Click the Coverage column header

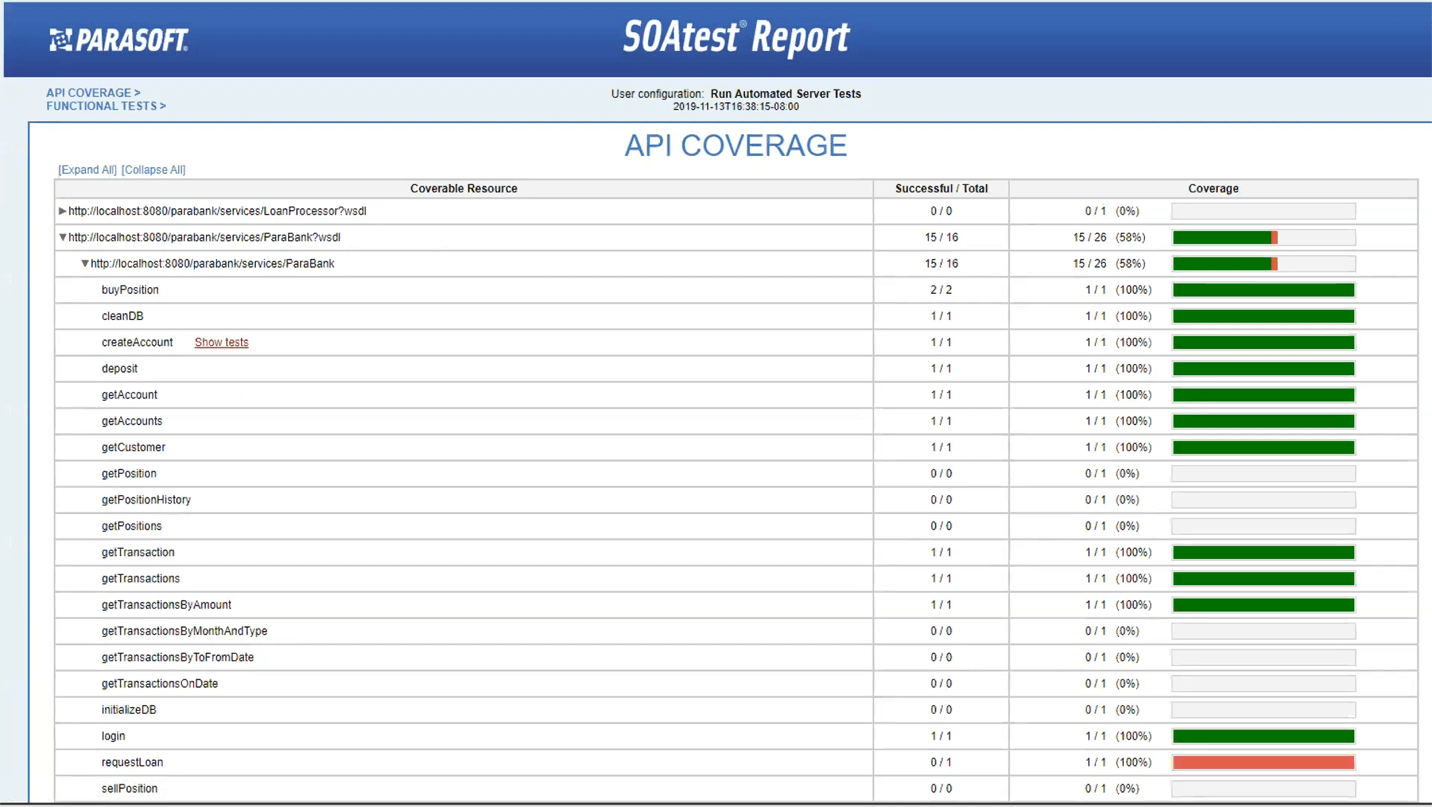(x=1213, y=188)
